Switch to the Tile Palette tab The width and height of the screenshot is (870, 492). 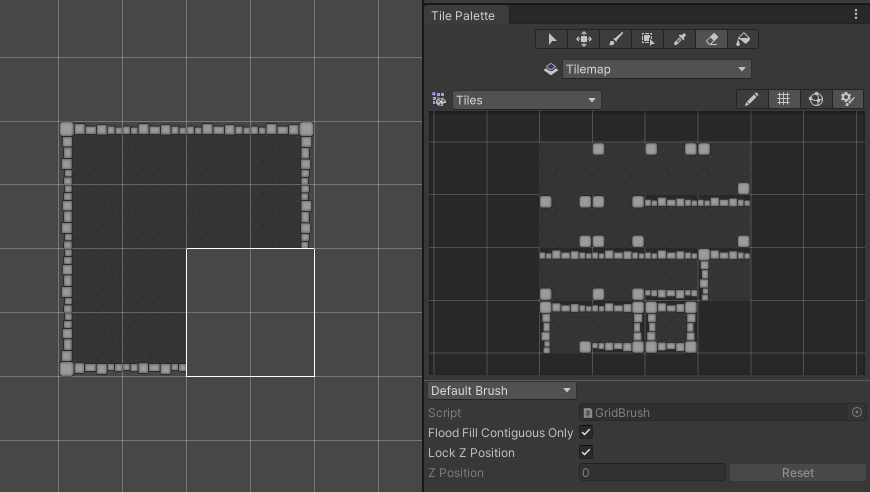[x=463, y=15]
